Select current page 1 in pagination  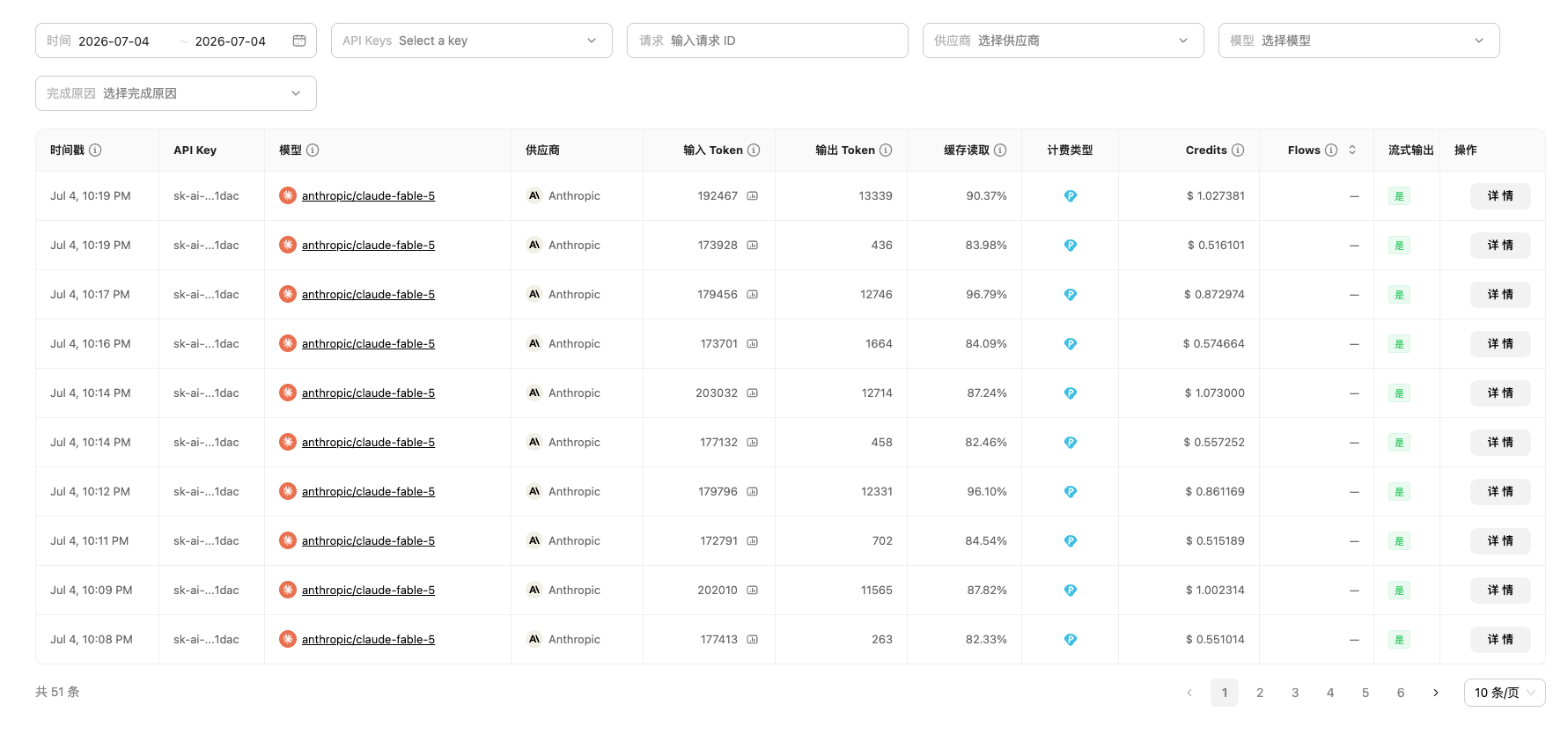1225,693
